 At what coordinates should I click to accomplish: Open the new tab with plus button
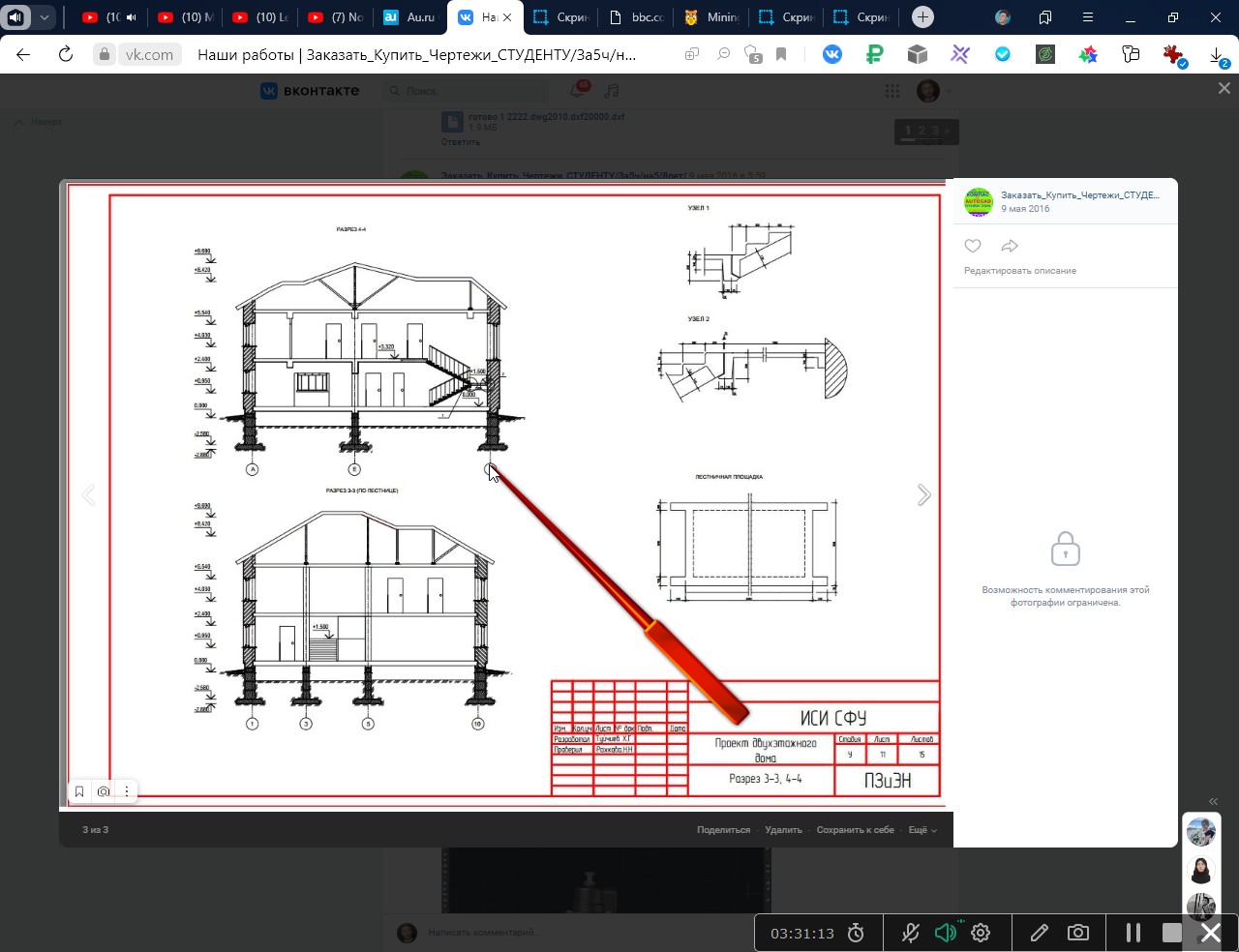(x=923, y=17)
